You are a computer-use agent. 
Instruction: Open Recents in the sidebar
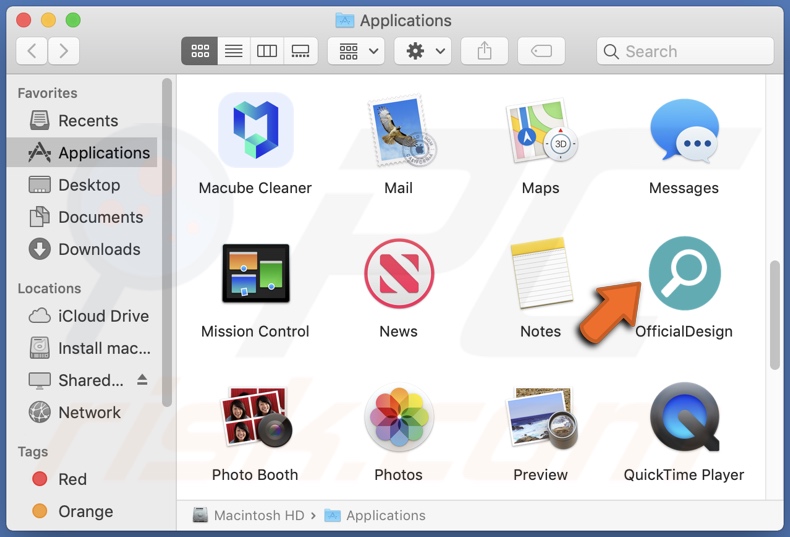[82, 120]
